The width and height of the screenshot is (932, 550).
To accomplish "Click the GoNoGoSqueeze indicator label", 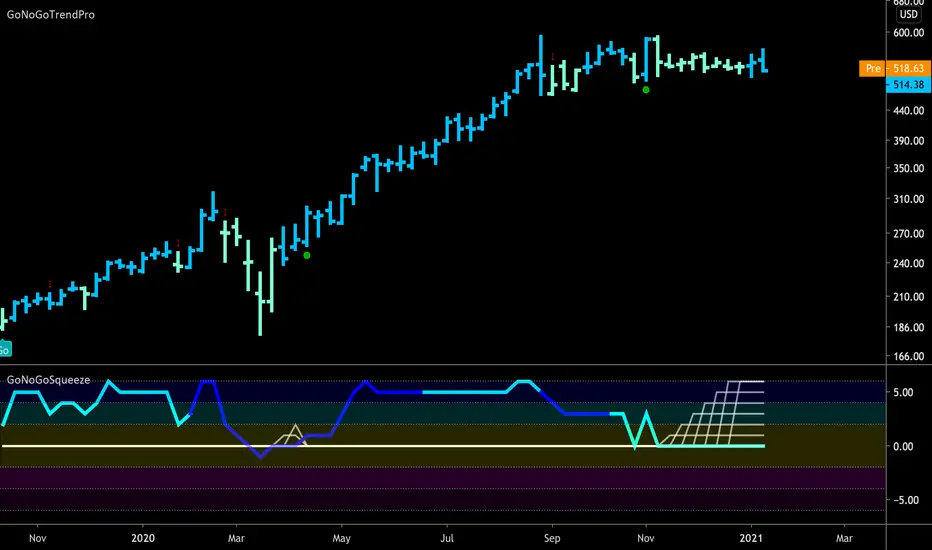I will (48, 380).
